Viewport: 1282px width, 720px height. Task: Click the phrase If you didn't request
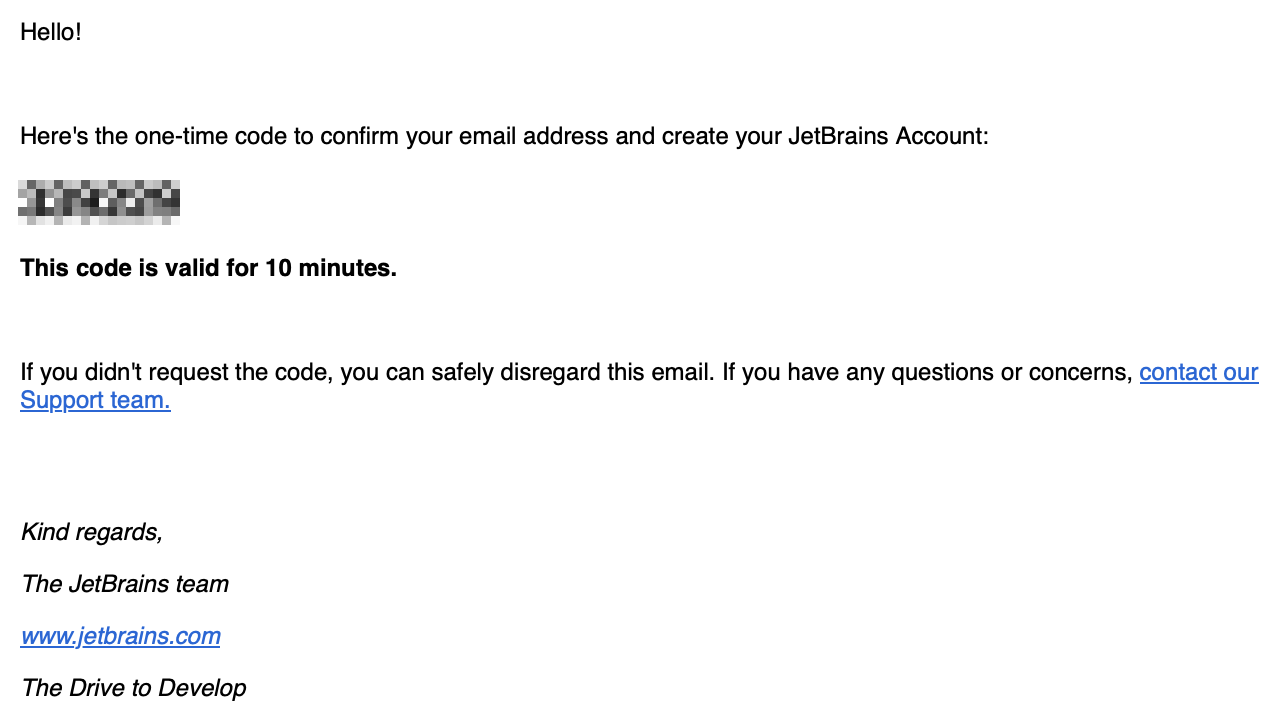click(x=112, y=373)
